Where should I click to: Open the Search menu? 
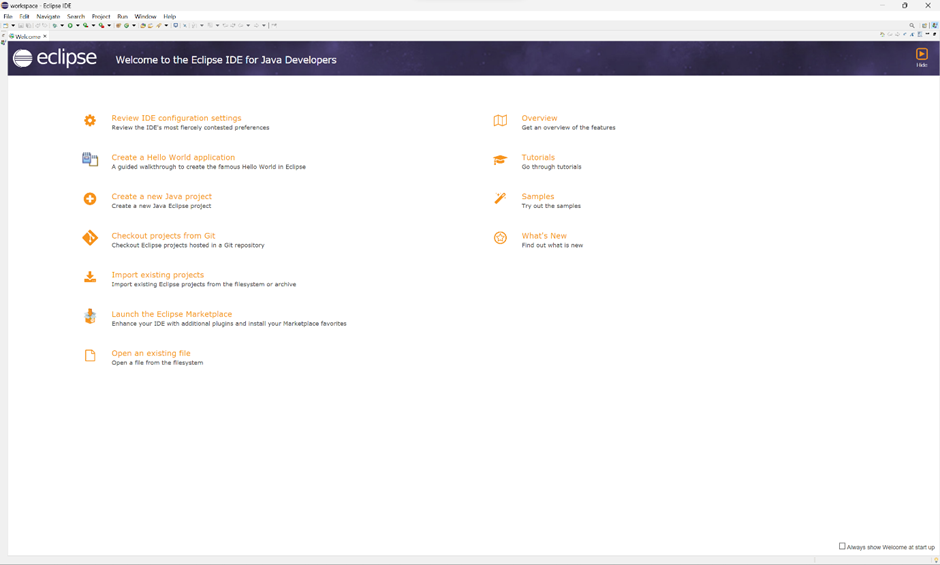pyautogui.click(x=76, y=17)
